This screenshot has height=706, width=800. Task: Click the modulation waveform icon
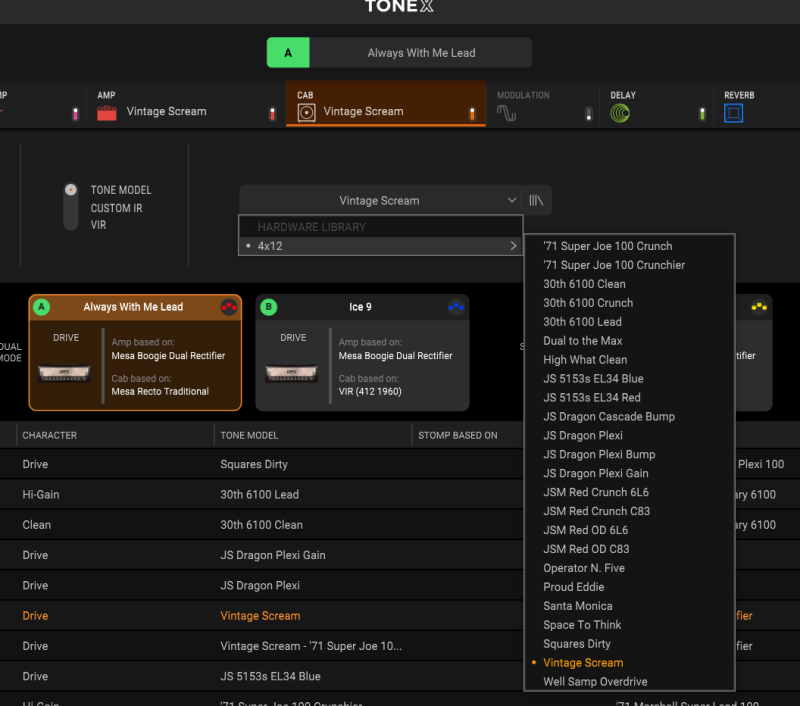(x=507, y=113)
